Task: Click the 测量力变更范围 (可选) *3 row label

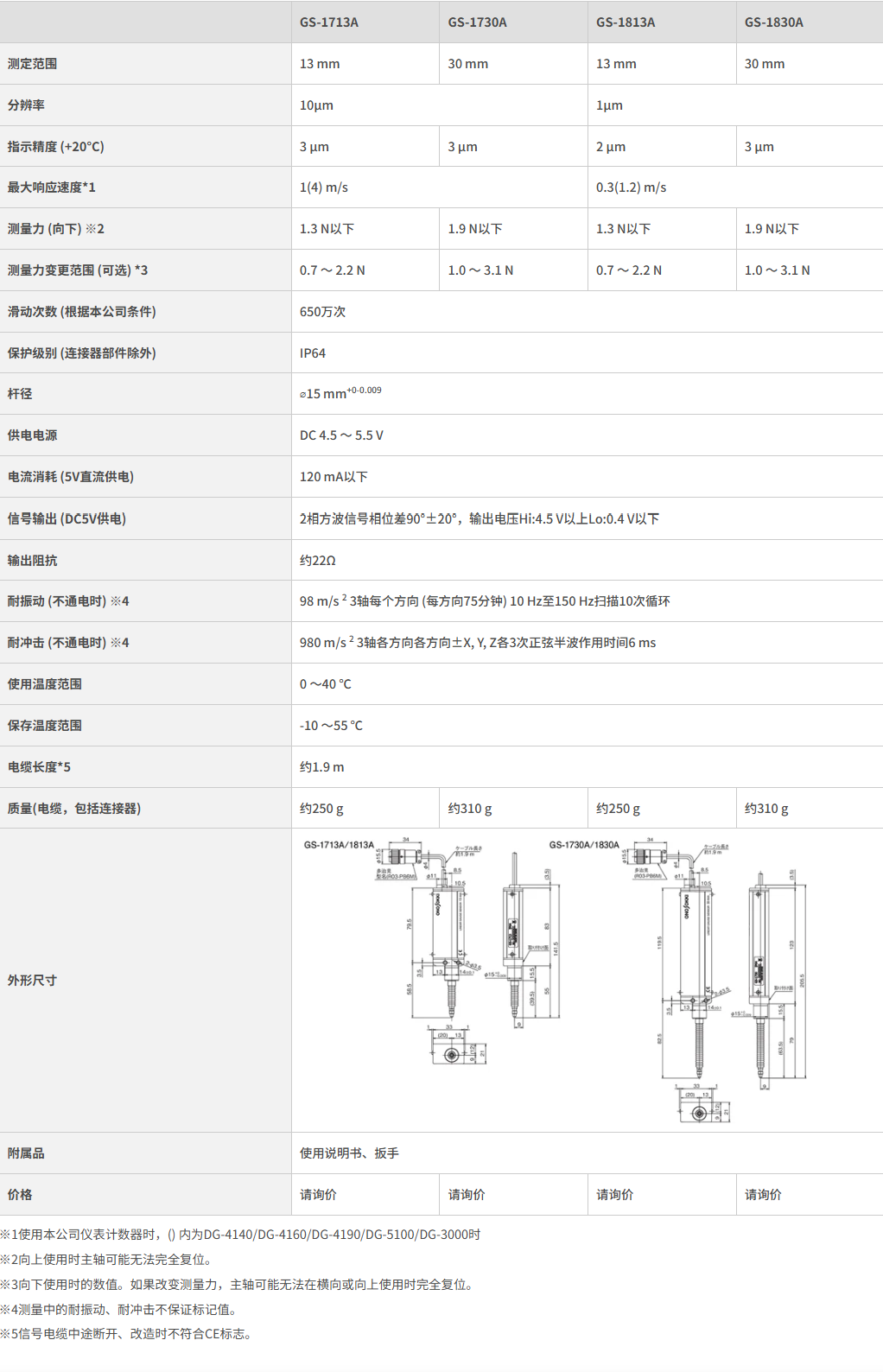Action: (78, 270)
